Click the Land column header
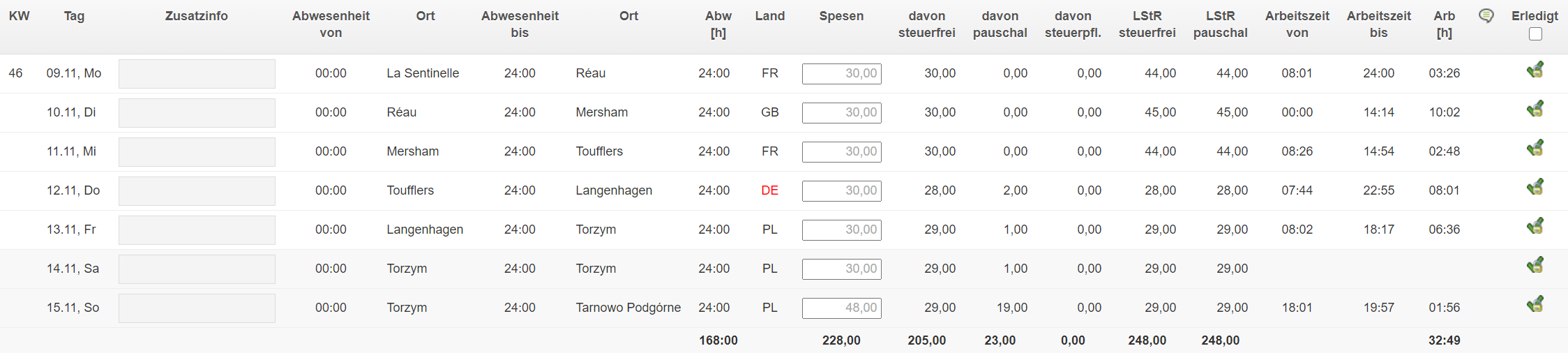Screen dimensions: 1568x353 pos(770,16)
